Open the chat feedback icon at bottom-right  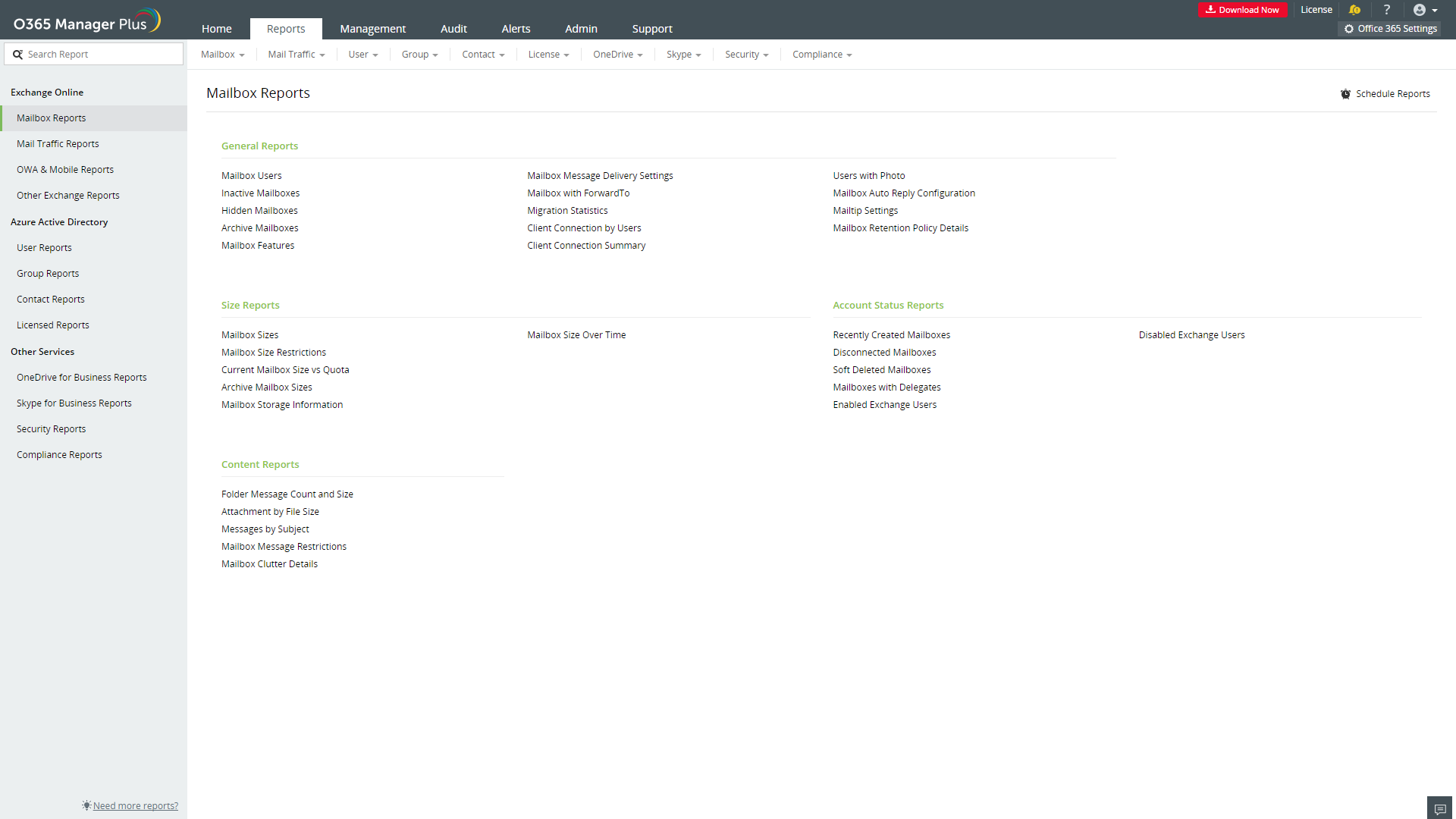pyautogui.click(x=1439, y=808)
